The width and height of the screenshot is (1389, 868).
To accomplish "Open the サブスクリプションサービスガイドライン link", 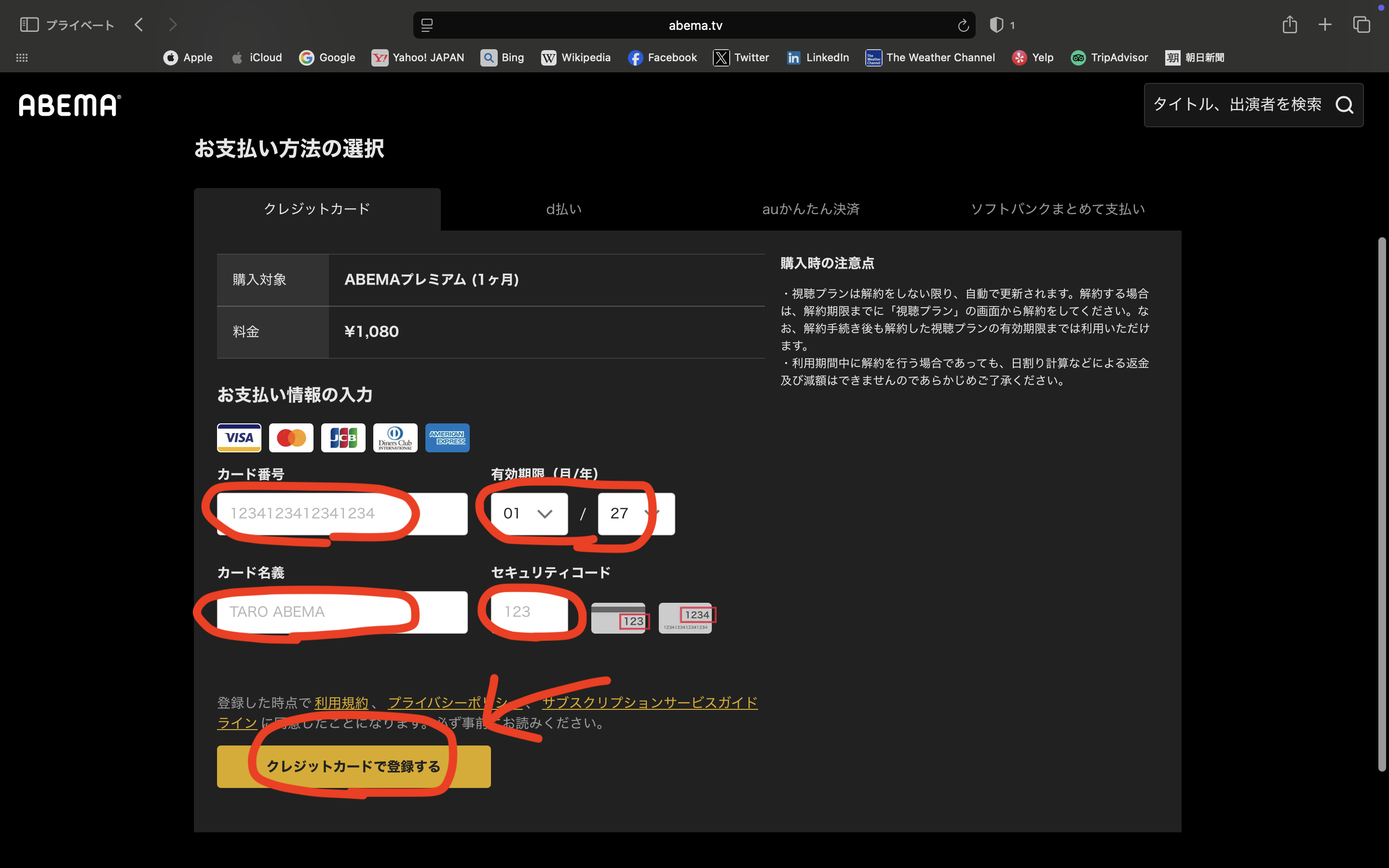I will pos(650,703).
